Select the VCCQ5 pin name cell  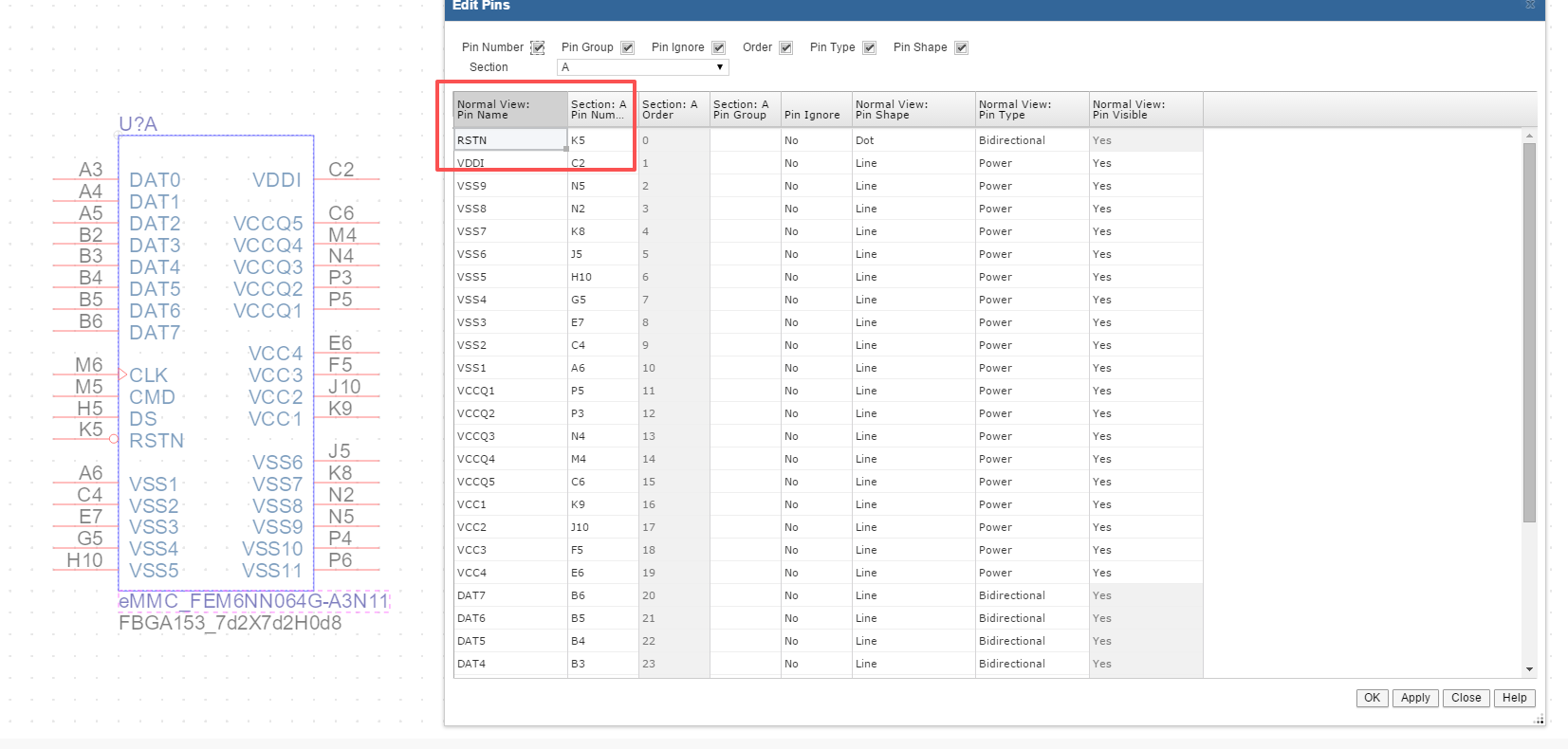510,482
